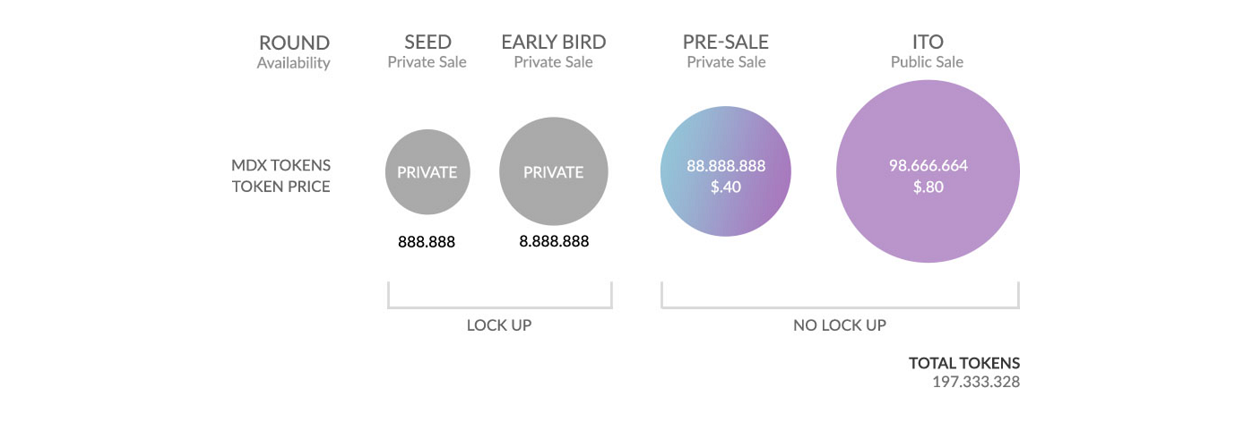Click the TOTAL TOKENS heading
This screenshot has height=438, width=1250.
(x=964, y=364)
